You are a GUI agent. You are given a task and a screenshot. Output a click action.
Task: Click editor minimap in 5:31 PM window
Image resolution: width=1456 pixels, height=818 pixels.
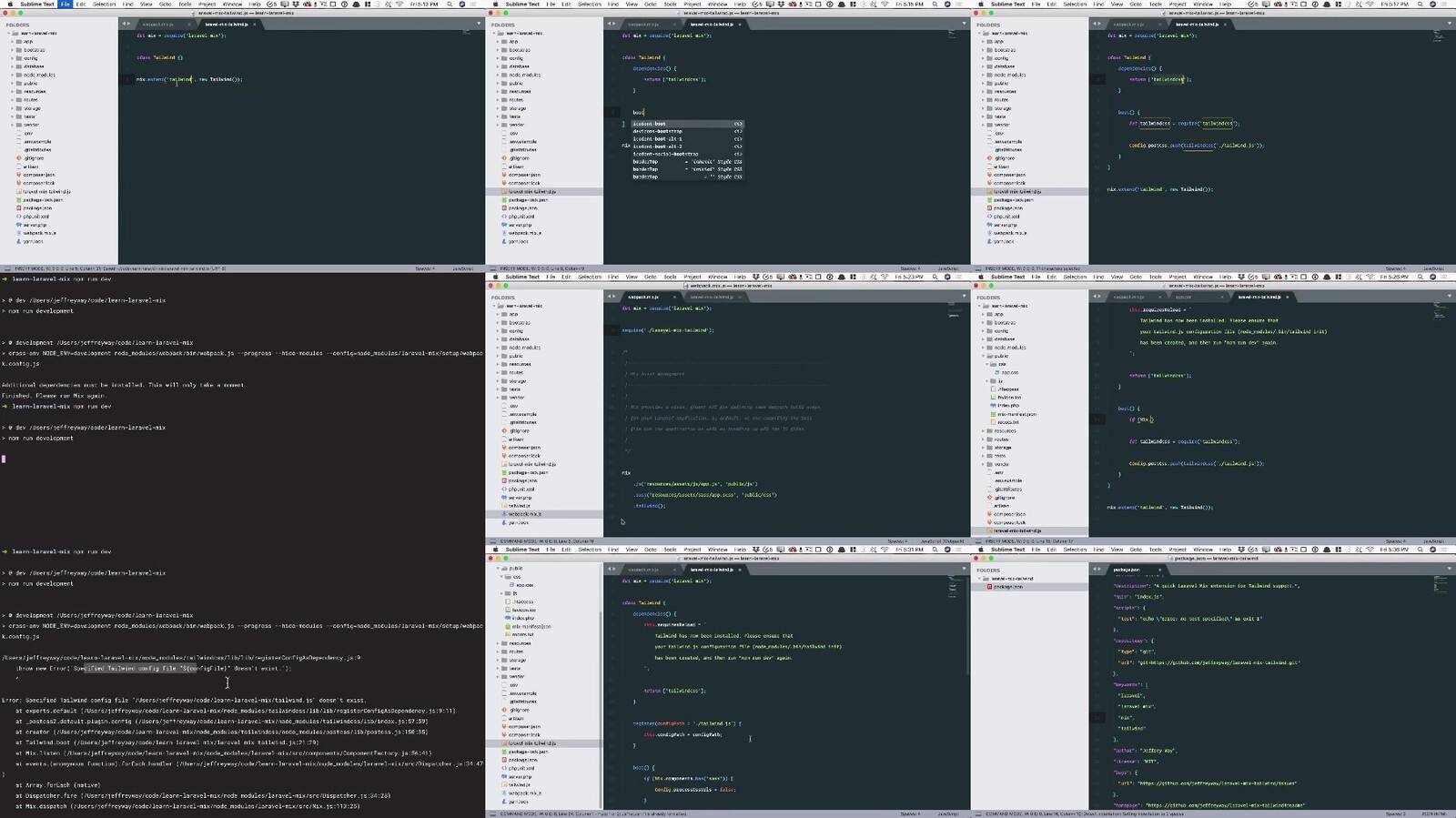[x=953, y=587]
